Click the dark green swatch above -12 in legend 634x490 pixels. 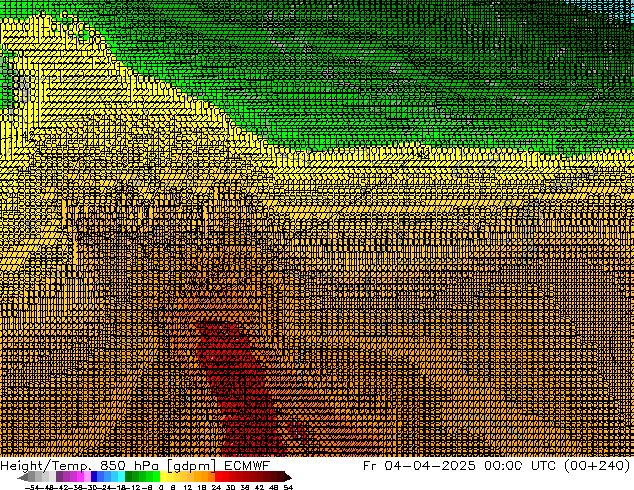tap(129, 477)
